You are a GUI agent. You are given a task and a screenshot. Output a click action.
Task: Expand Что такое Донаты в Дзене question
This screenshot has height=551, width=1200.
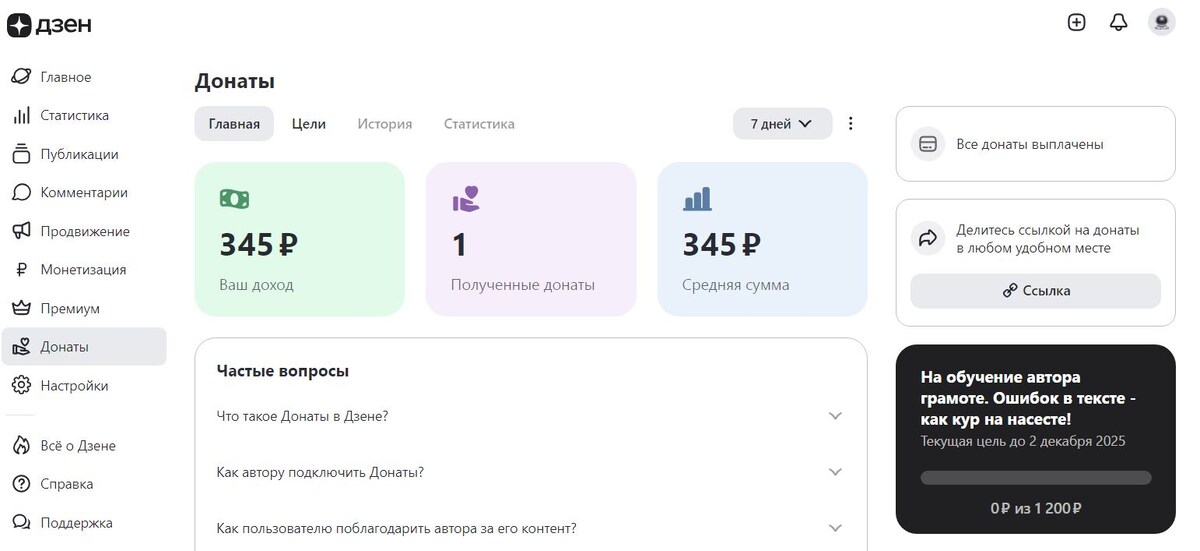(530, 416)
